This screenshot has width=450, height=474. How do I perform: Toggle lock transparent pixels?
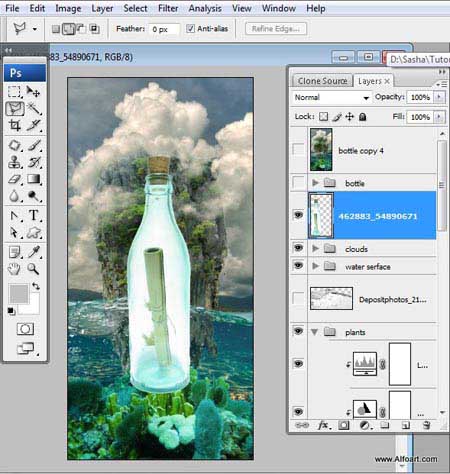pos(323,116)
